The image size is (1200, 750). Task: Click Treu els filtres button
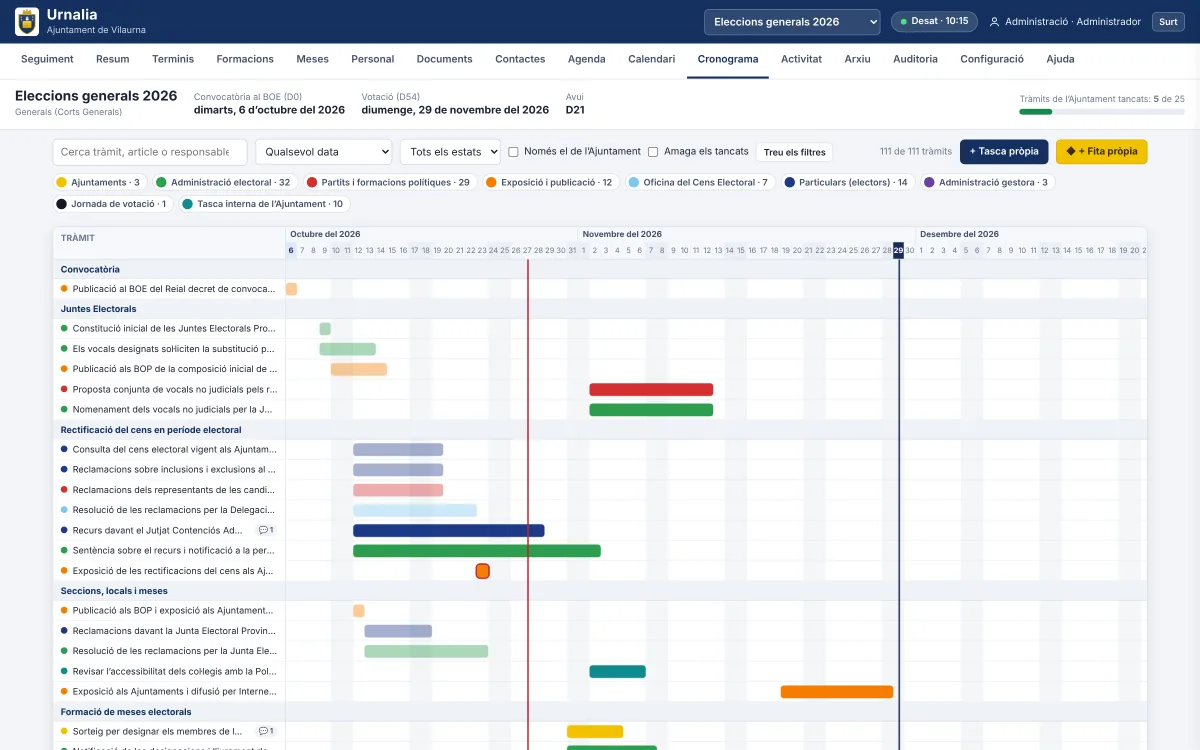click(x=795, y=152)
